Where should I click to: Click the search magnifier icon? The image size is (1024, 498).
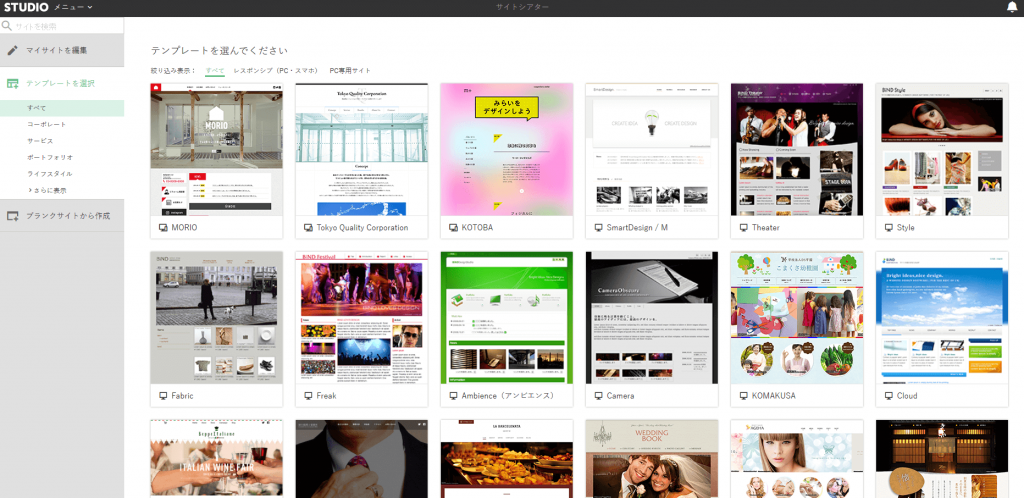[7, 26]
